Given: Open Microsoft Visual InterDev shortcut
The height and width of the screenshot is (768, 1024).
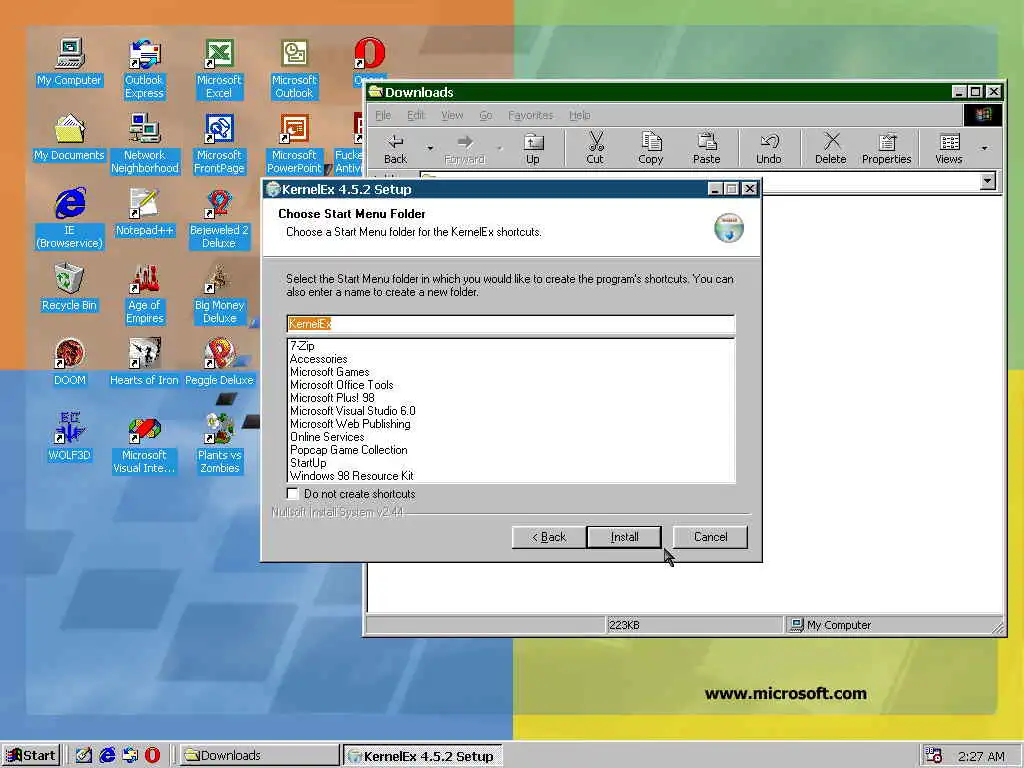Looking at the screenshot, I should (x=144, y=444).
